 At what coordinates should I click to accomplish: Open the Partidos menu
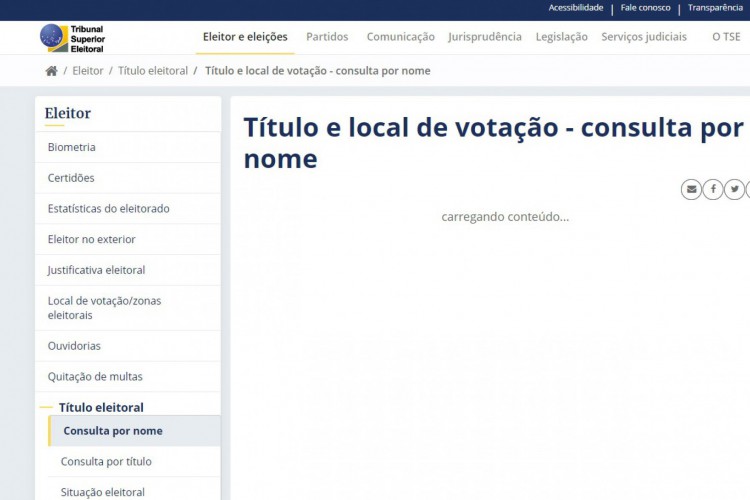click(327, 37)
